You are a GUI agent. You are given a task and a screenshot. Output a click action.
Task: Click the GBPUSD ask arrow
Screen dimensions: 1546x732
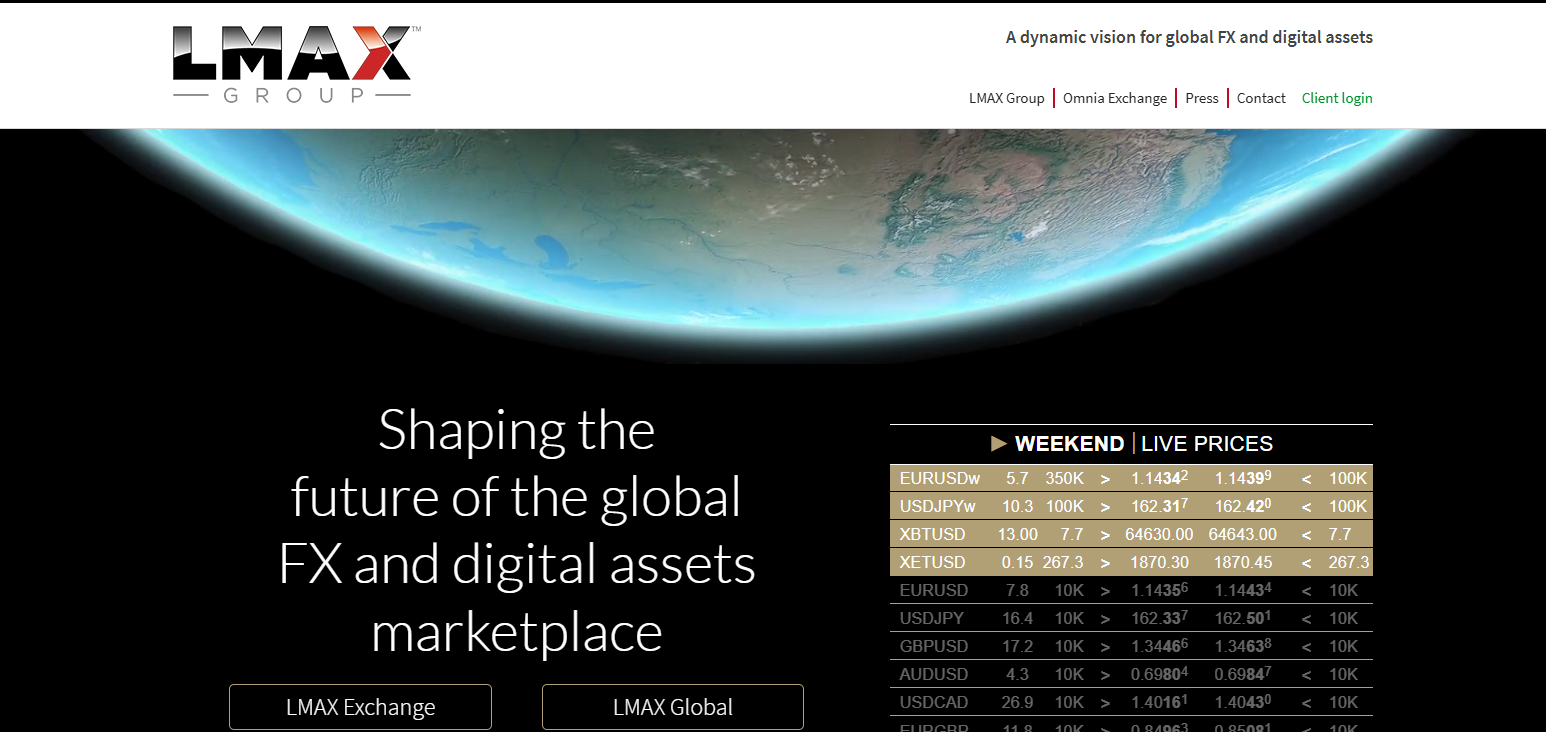1306,647
